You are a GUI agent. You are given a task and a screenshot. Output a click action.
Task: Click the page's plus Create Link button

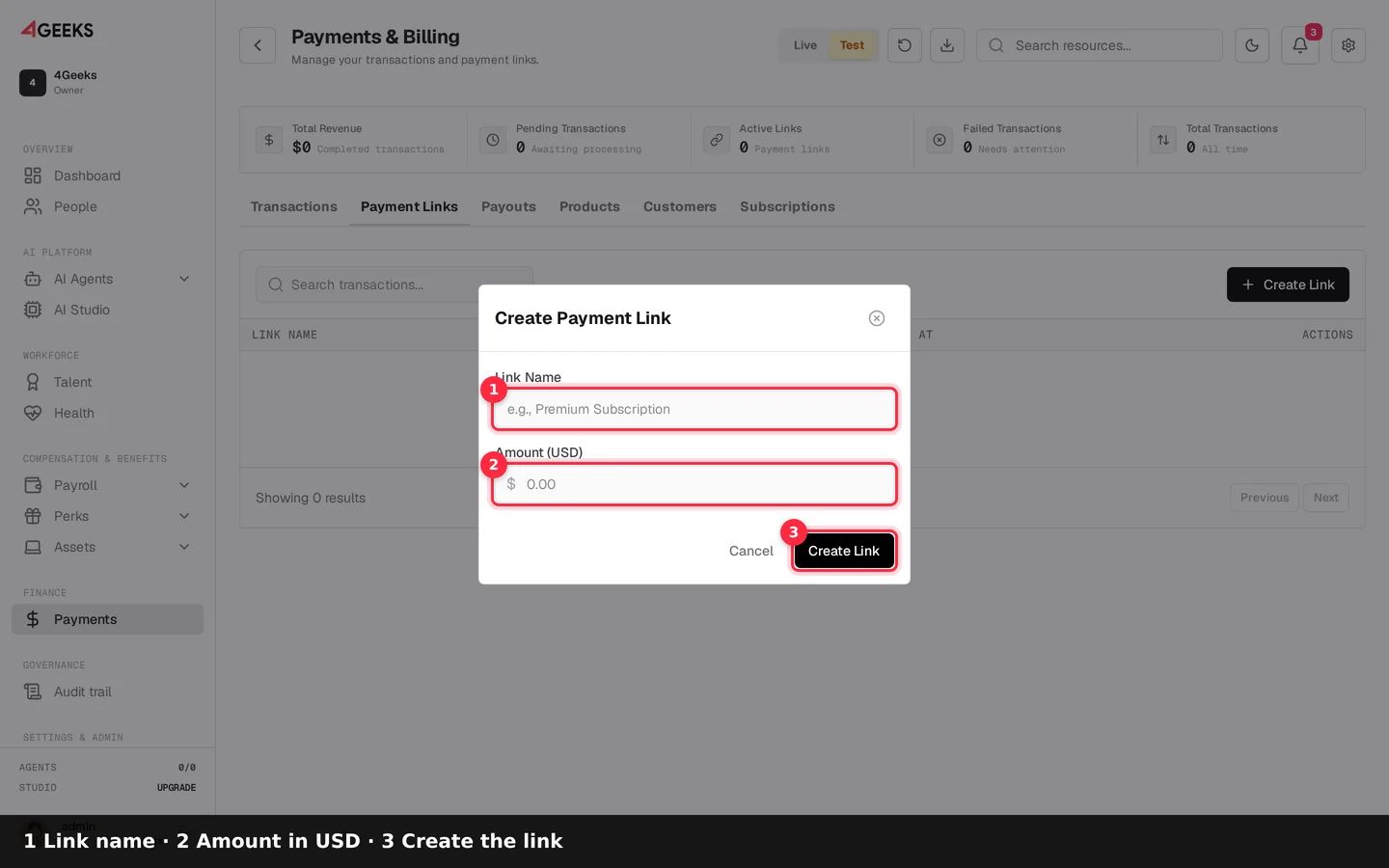1288,285
